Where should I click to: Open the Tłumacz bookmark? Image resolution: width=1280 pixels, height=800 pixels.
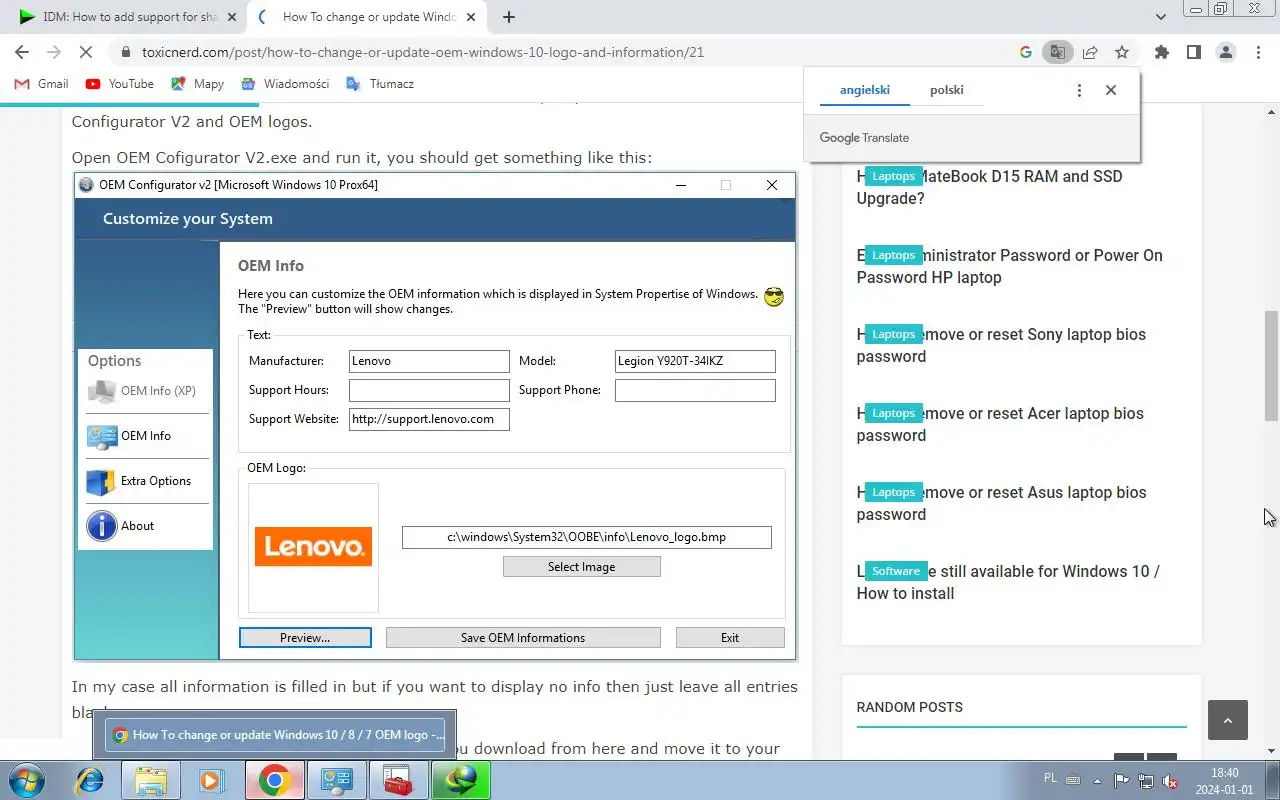(380, 84)
